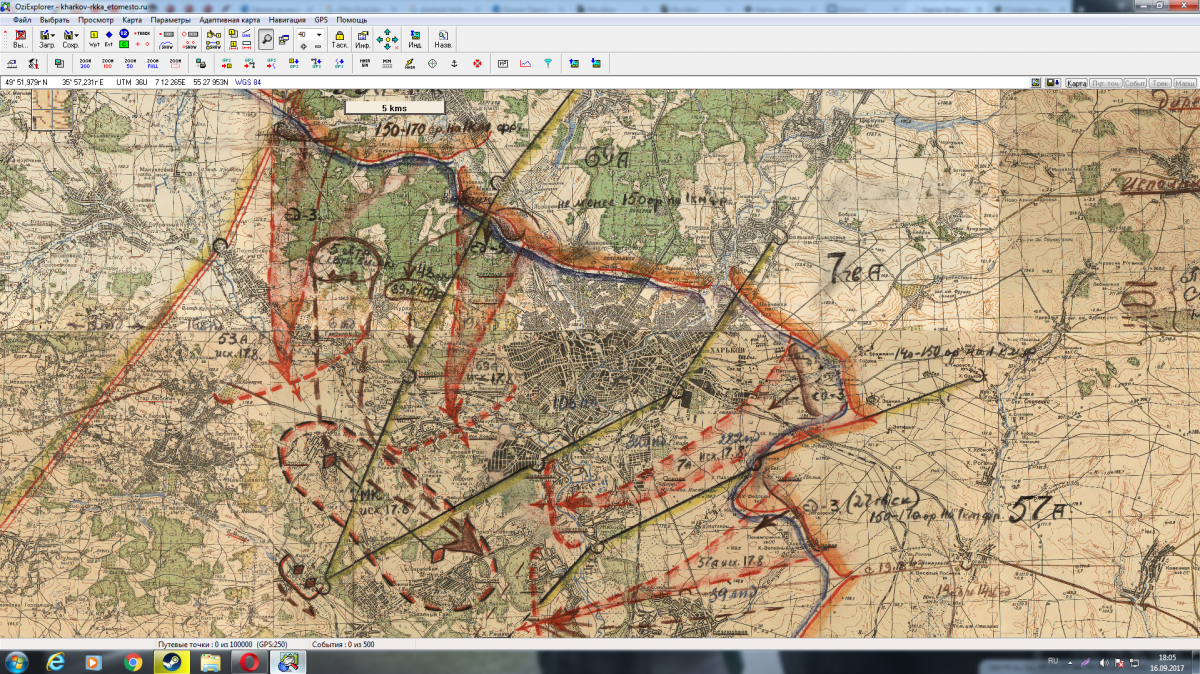
Task: Click the Zoom 200 button
Action: pyautogui.click(x=85, y=63)
